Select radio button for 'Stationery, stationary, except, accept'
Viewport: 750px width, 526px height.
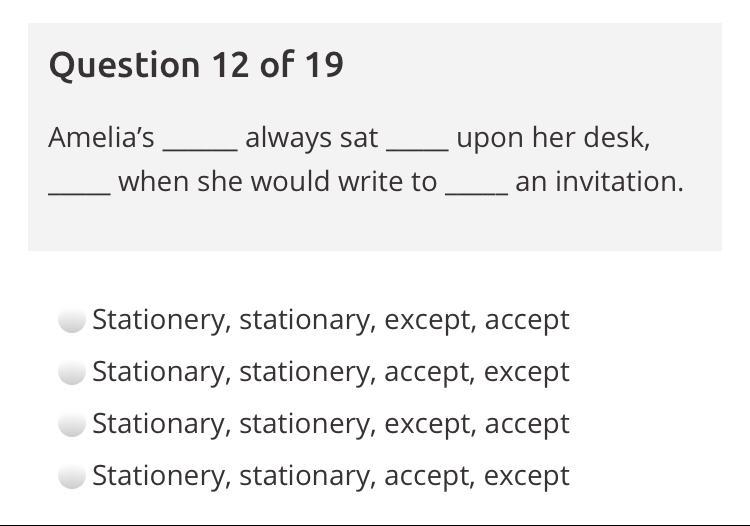coord(71,321)
